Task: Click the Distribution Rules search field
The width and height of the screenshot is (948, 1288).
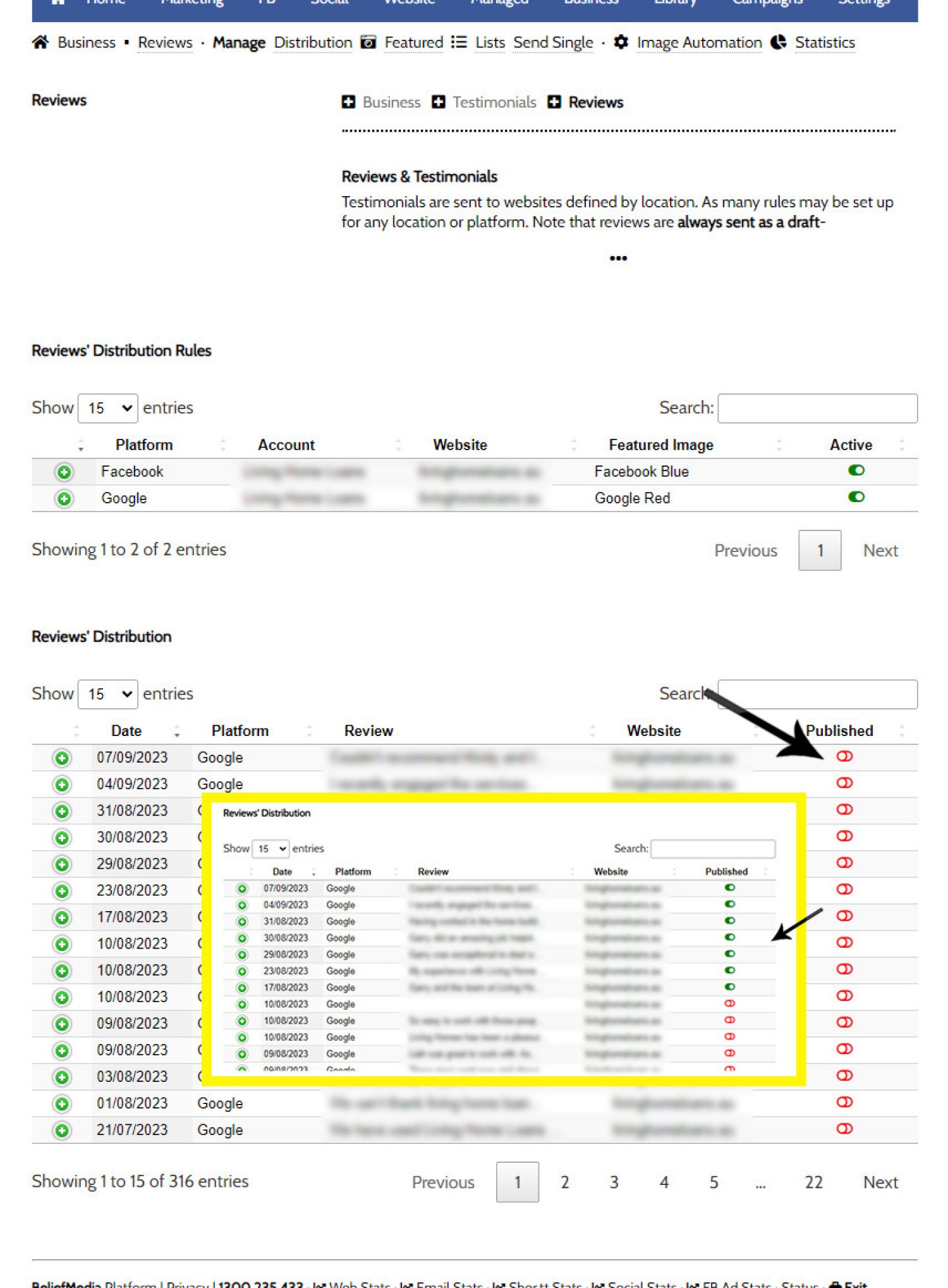Action: coord(817,408)
